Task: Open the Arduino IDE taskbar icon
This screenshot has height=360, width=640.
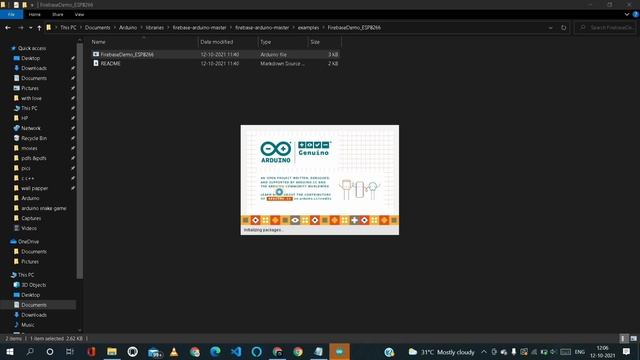Action: [x=339, y=351]
